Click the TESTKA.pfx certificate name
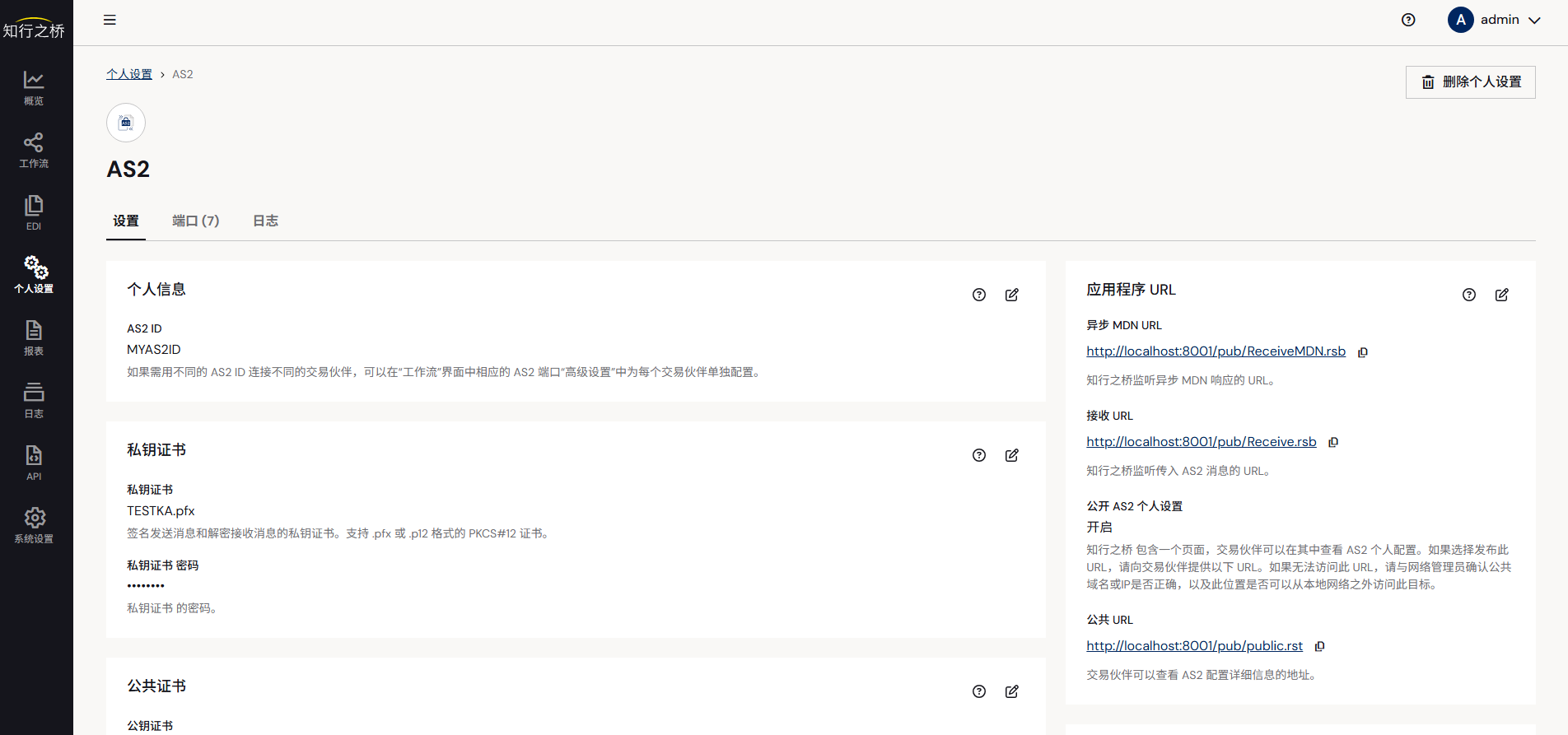This screenshot has width=1568, height=735. click(x=161, y=511)
